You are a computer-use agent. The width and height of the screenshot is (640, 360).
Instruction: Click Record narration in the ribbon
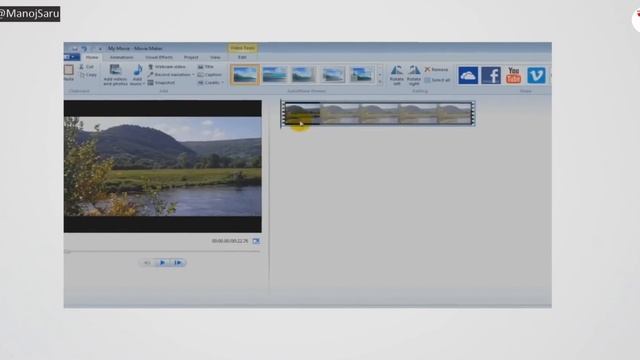point(169,75)
